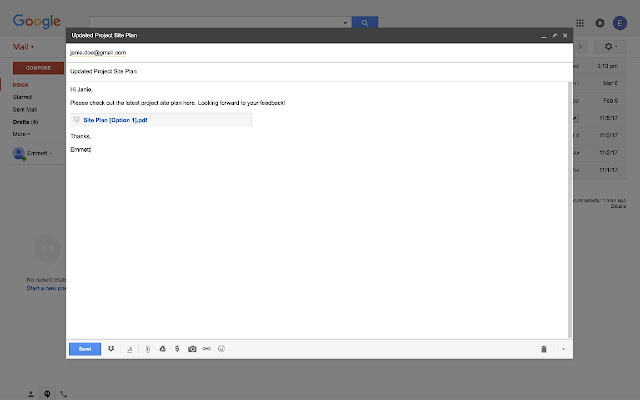Switch to Contacts tab at bottom left
This screenshot has width=640, height=400.
point(31,394)
